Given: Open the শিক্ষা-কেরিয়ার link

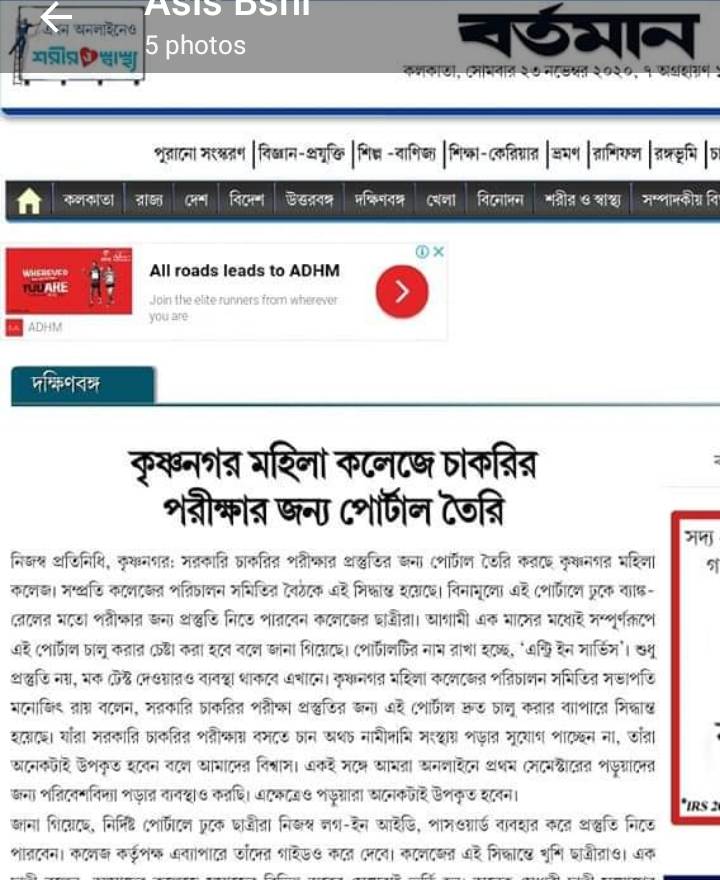Looking at the screenshot, I should tap(494, 154).
